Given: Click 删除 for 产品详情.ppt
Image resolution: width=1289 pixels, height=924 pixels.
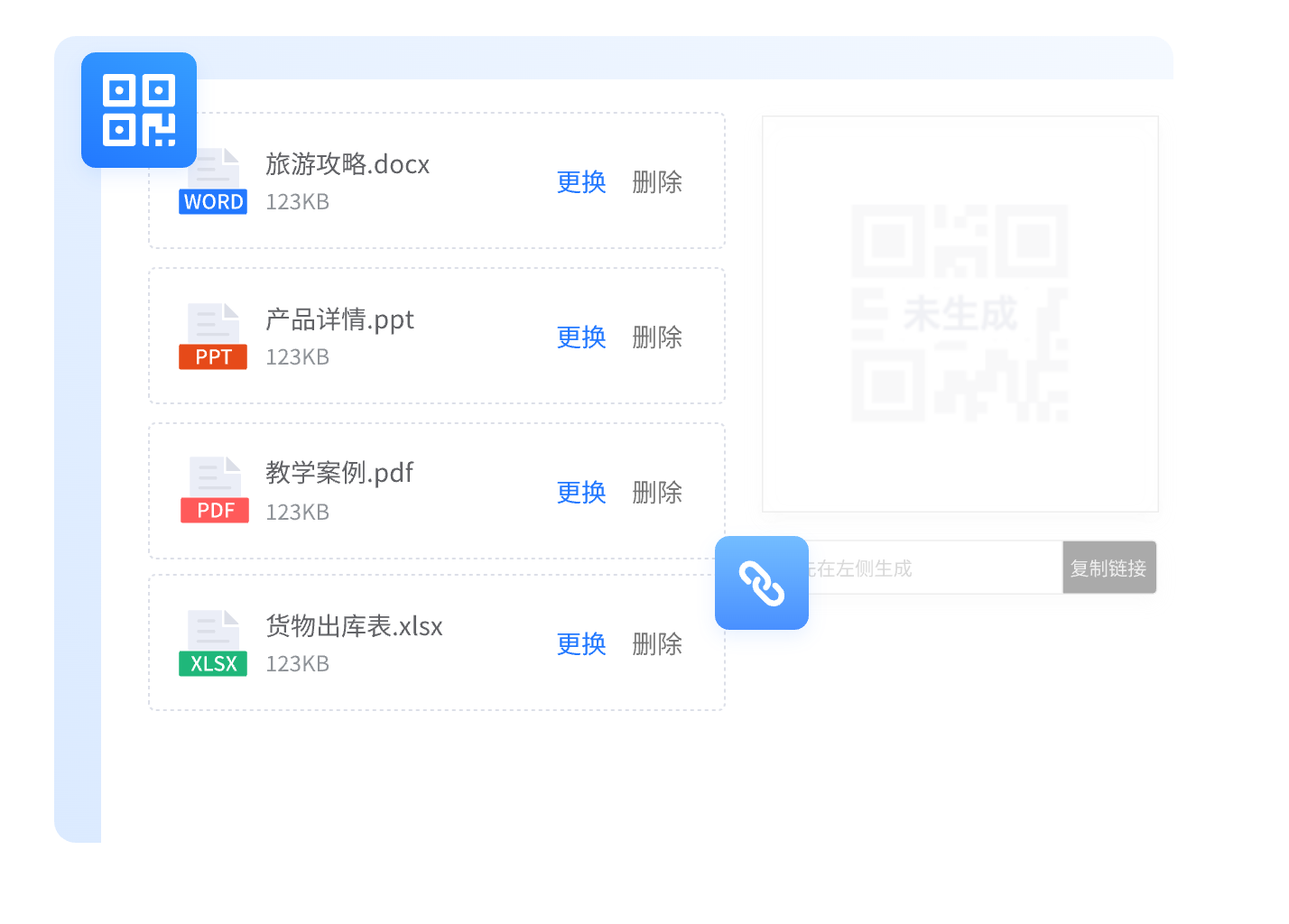Looking at the screenshot, I should coord(657,337).
